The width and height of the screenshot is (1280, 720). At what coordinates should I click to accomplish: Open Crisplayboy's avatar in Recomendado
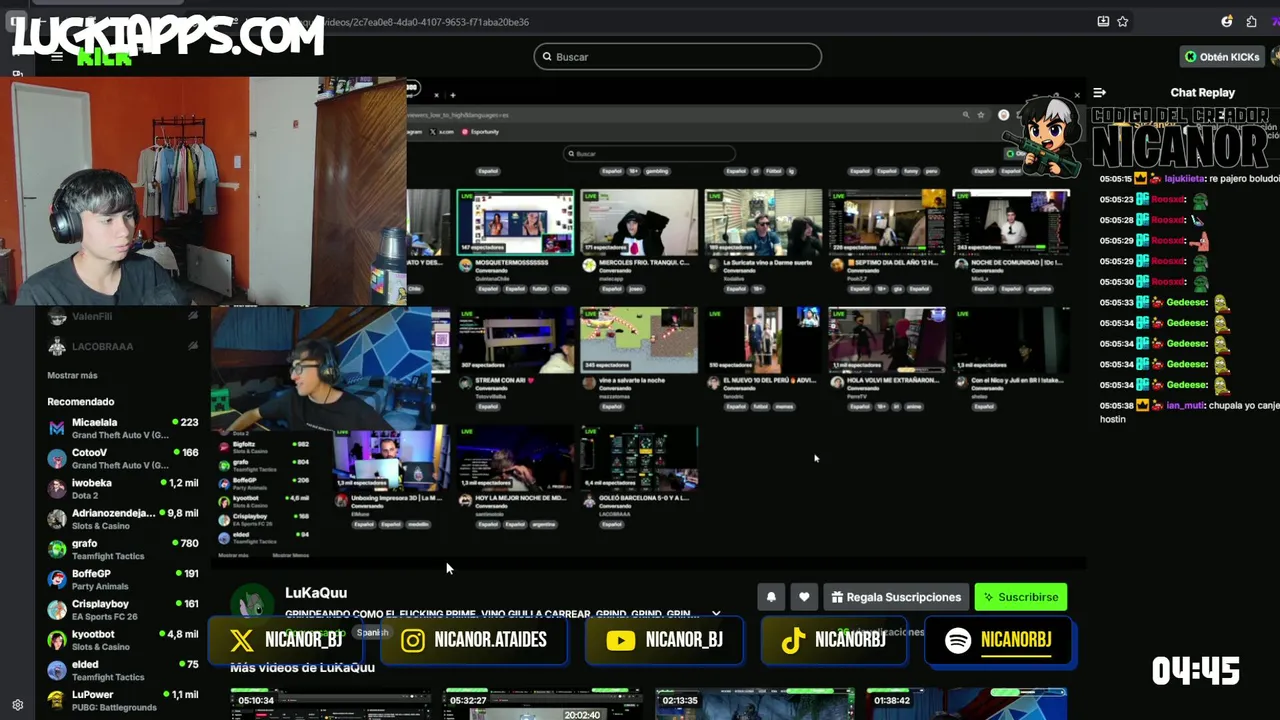[x=57, y=609]
